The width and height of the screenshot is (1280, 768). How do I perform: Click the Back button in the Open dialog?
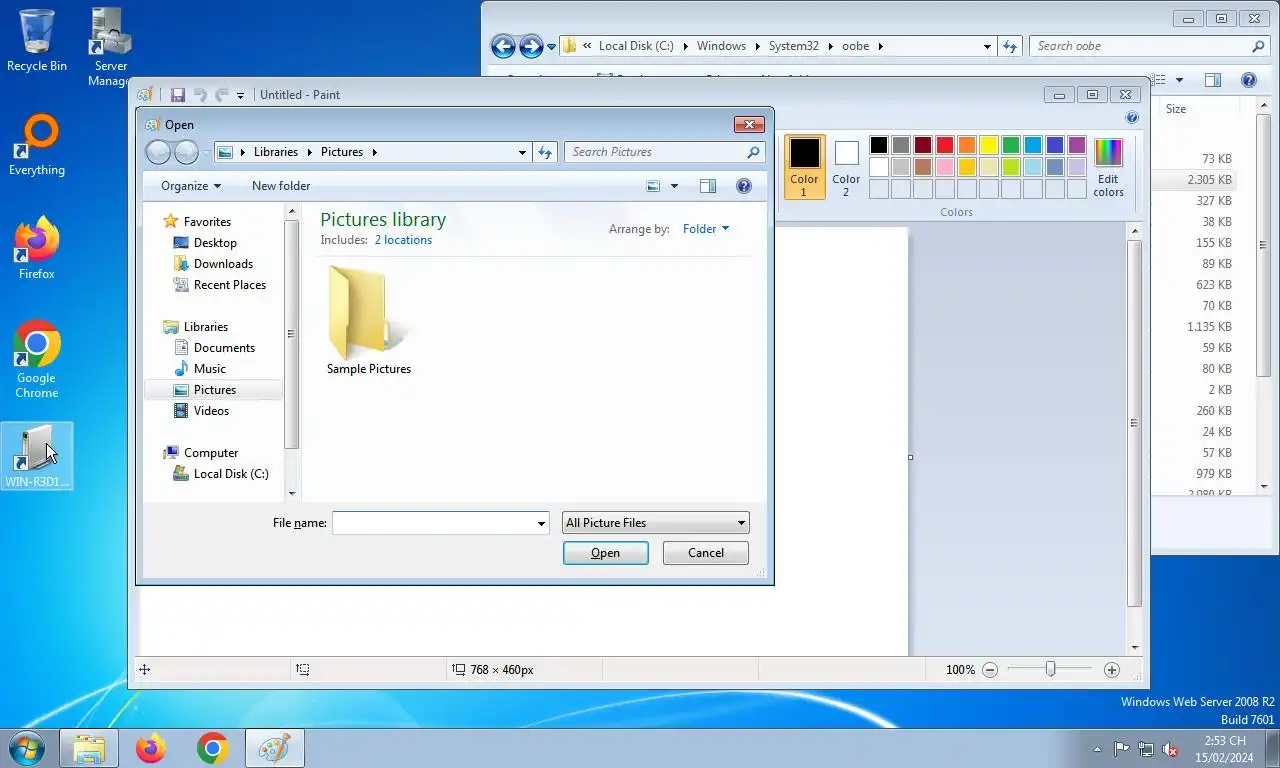click(159, 152)
